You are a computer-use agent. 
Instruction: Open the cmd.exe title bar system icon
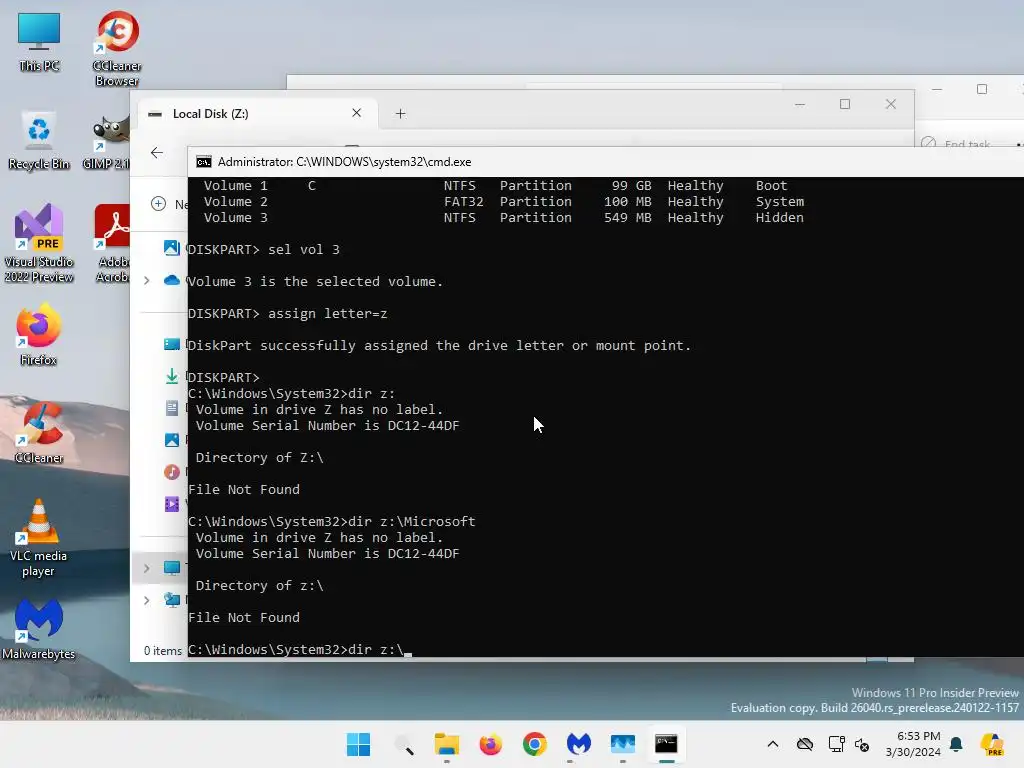point(204,162)
